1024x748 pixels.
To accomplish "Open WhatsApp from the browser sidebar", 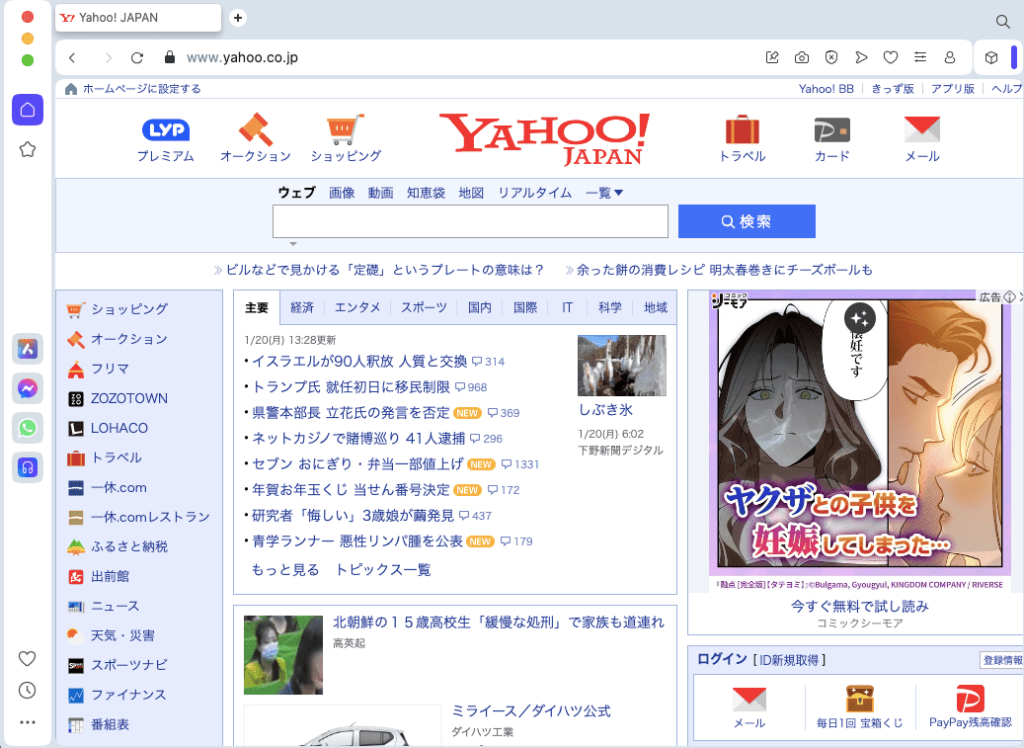I will pos(27,428).
